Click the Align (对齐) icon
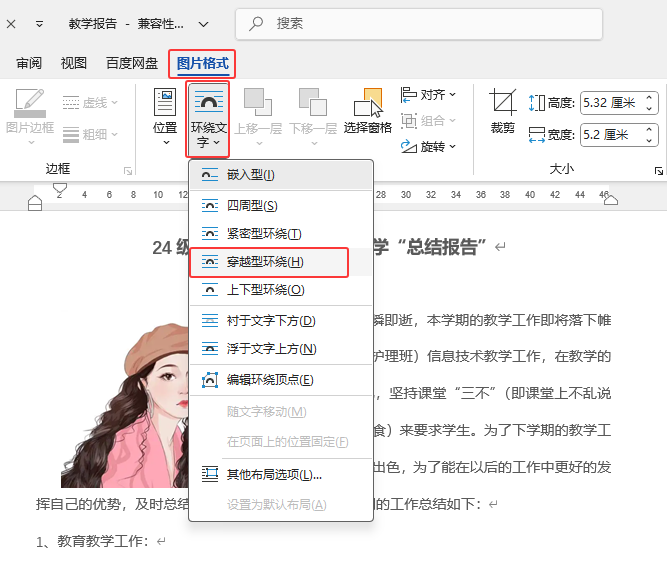Screen dimensions: 667x564 408,94
